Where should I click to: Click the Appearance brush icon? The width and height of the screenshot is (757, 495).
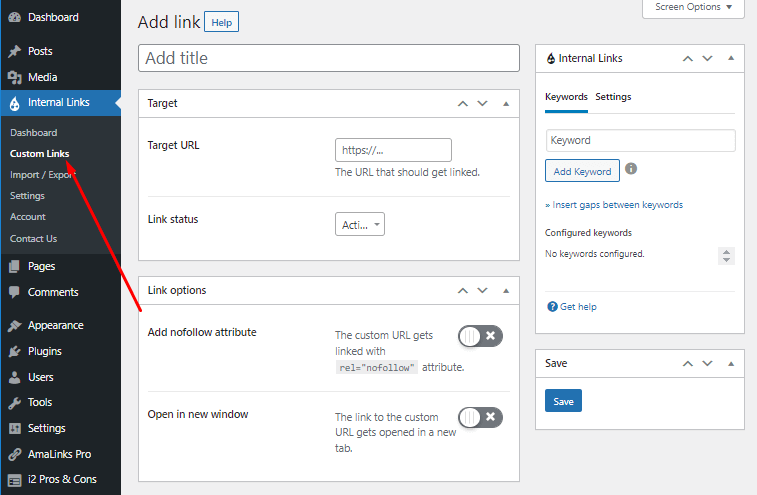[x=14, y=325]
